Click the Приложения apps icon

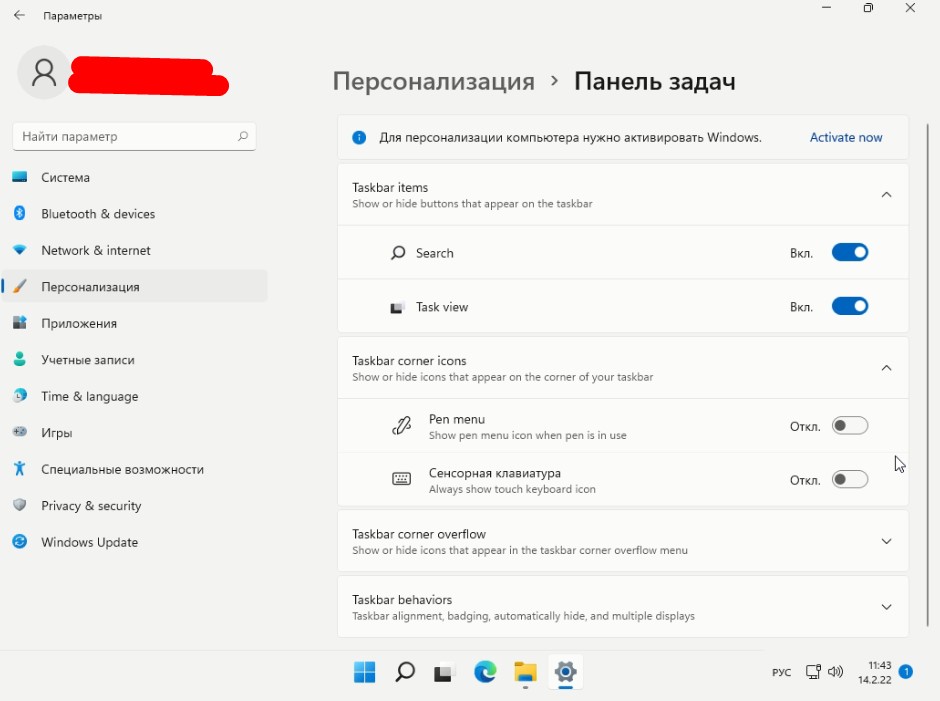tap(20, 323)
